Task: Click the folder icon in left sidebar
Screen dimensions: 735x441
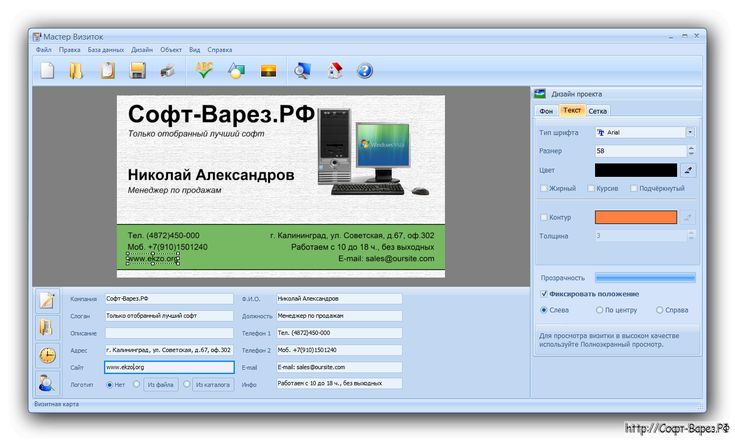Action: tap(47, 328)
